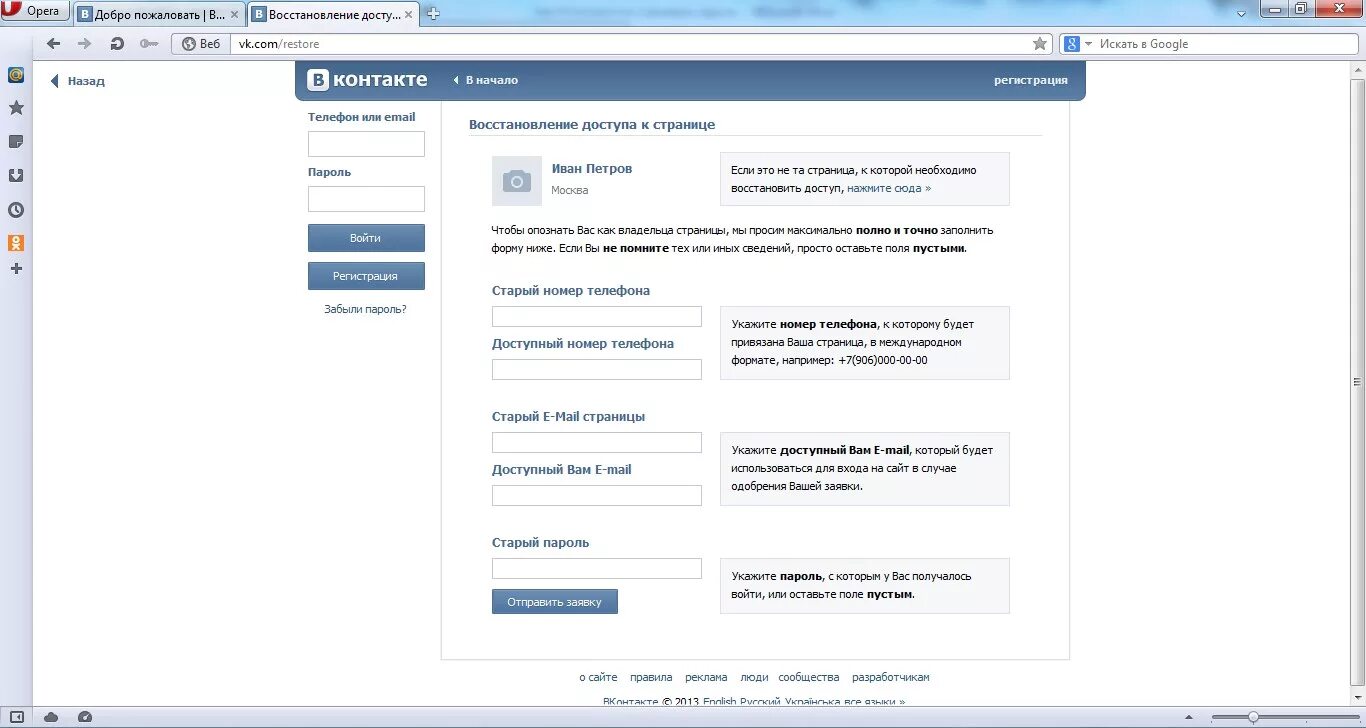The image size is (1366, 728).
Task: Open the 'реклама' footer link
Action: pyautogui.click(x=706, y=677)
